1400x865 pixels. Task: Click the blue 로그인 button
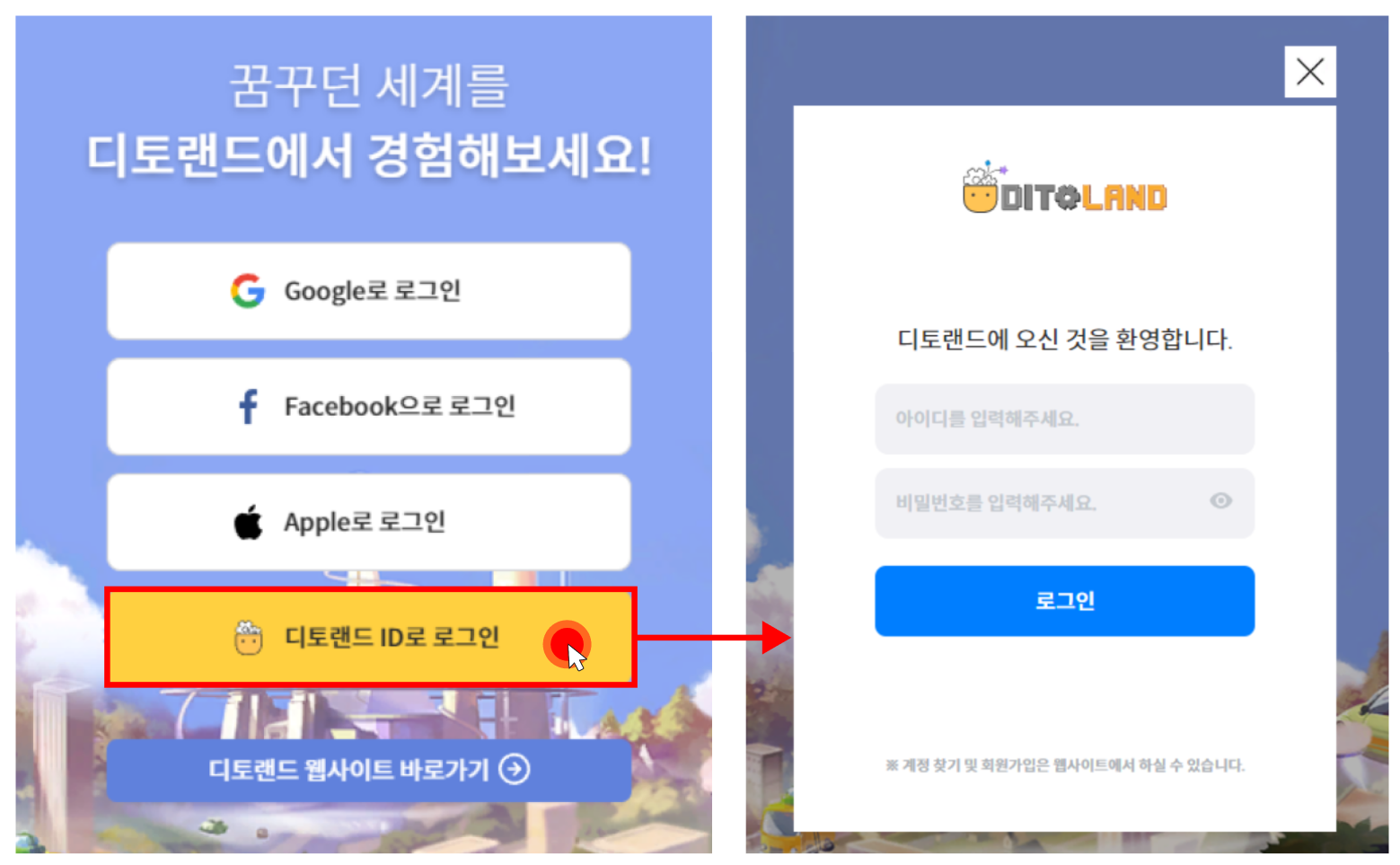click(1064, 601)
